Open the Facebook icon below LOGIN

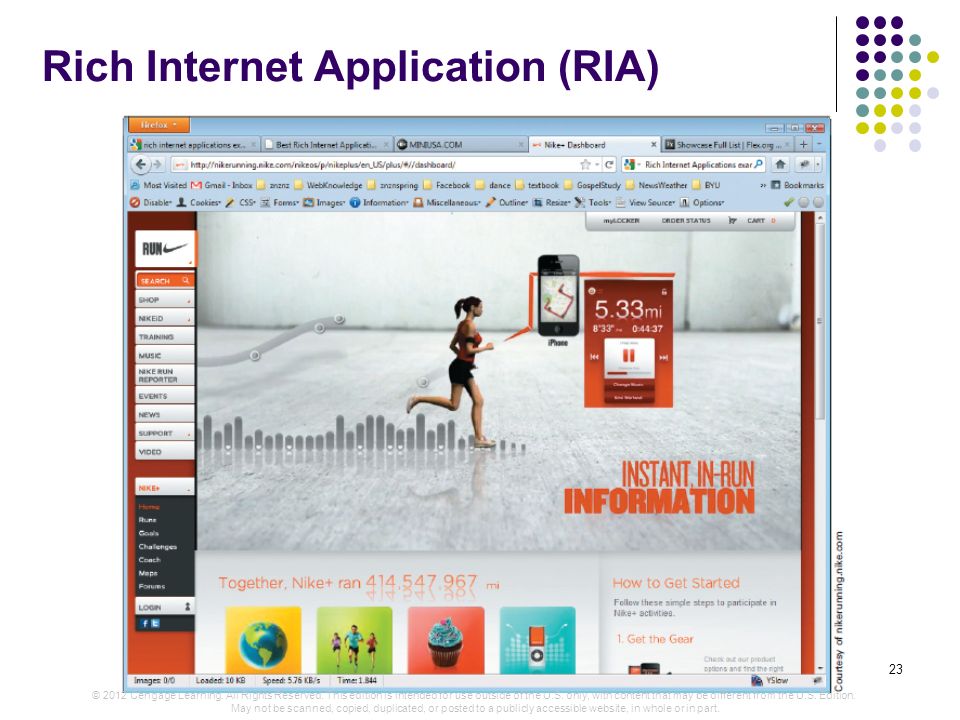pyautogui.click(x=145, y=623)
